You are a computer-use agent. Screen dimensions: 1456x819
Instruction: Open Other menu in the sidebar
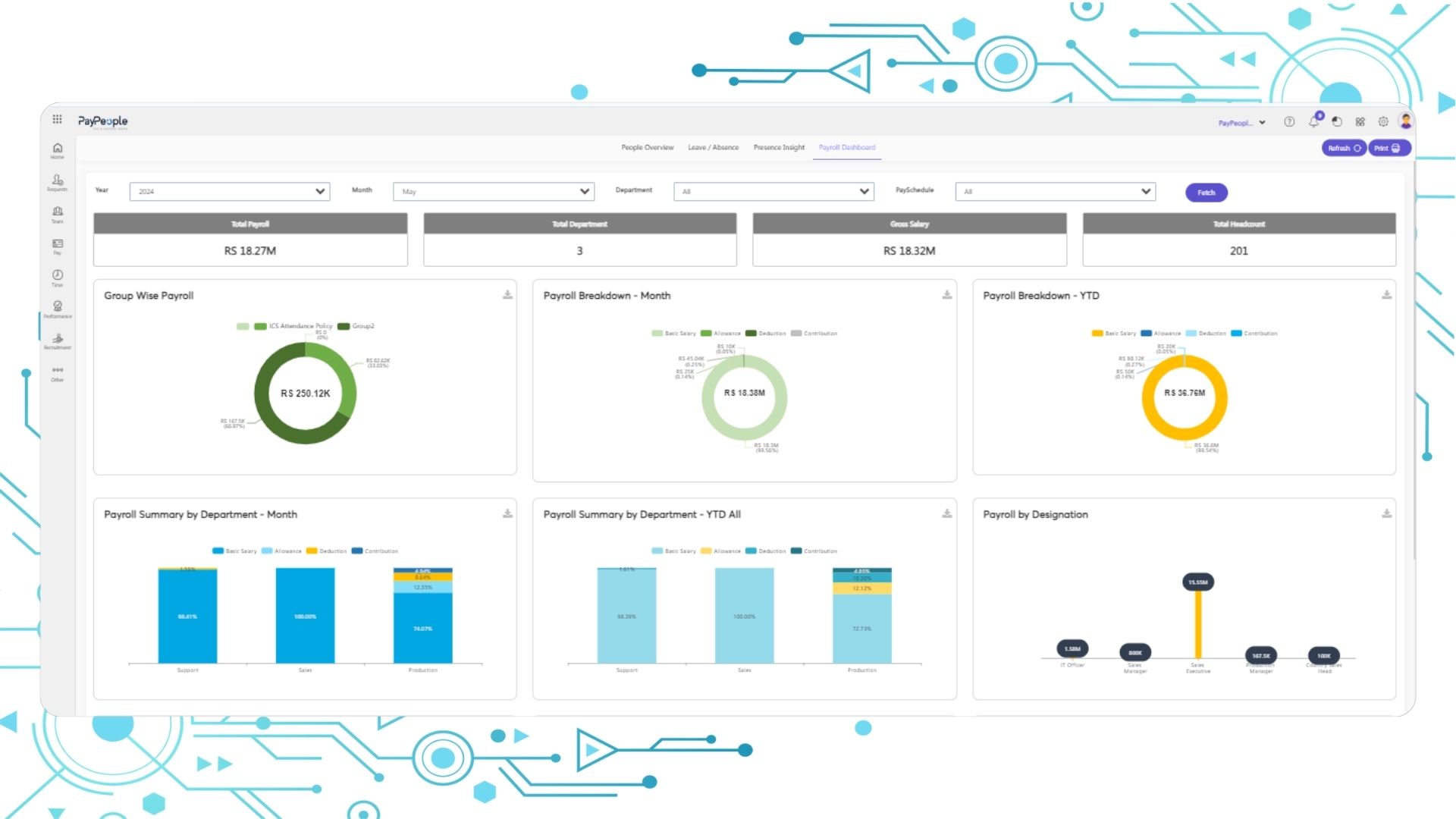[x=58, y=373]
